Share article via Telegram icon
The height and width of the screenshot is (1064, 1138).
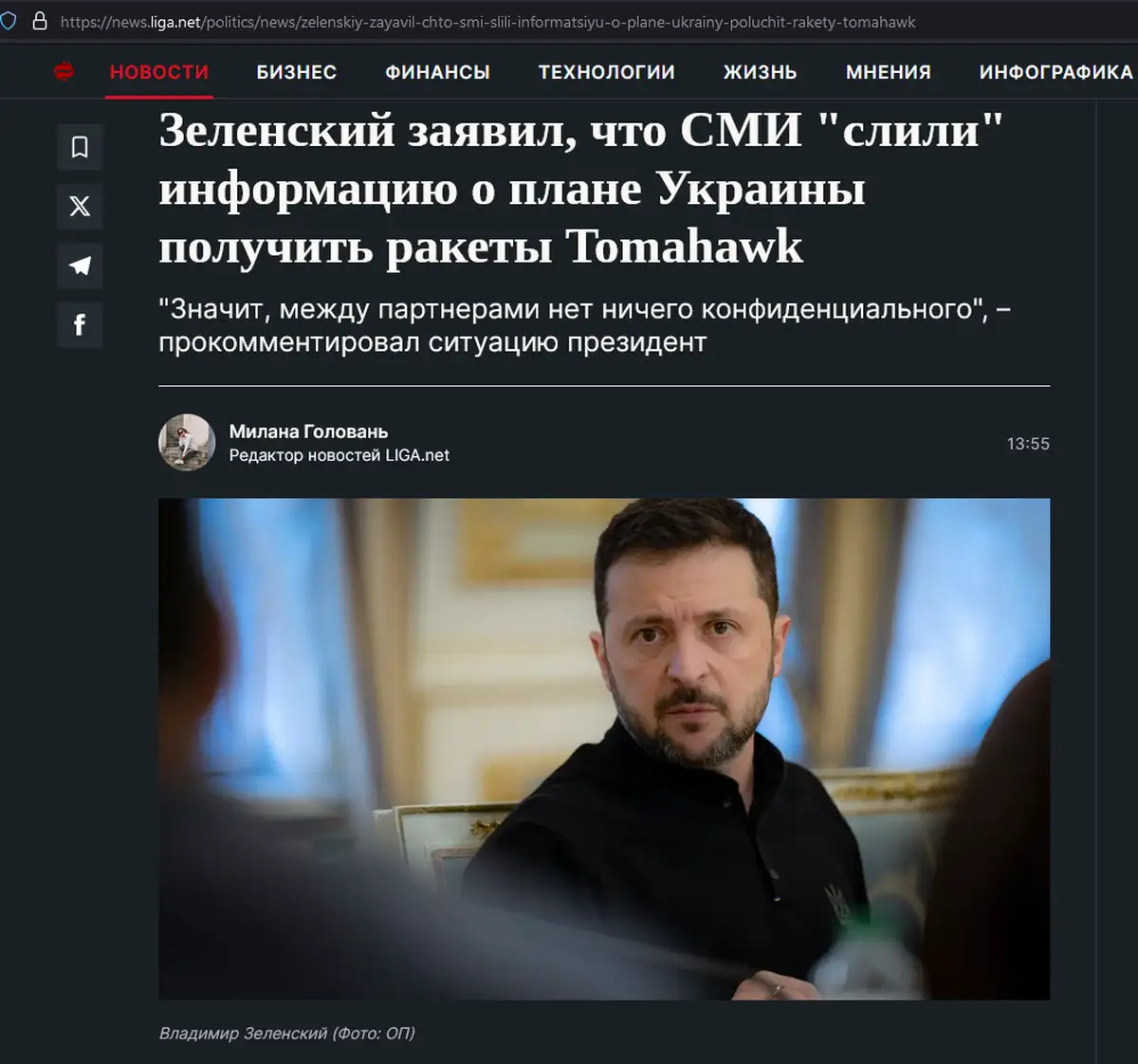pyautogui.click(x=80, y=266)
